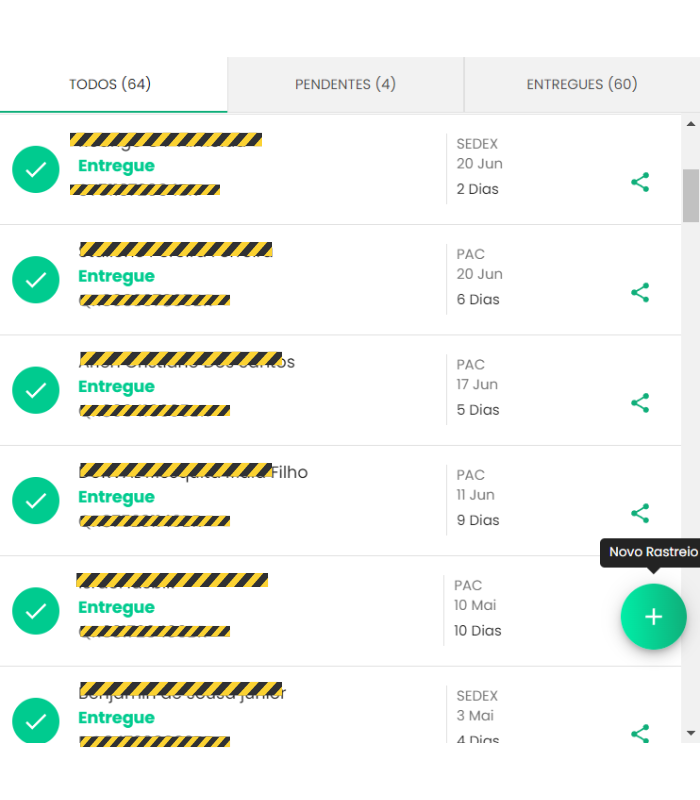Screen dimensions: 700x800
Task: Click scrollbar up arrow
Action: point(691,123)
